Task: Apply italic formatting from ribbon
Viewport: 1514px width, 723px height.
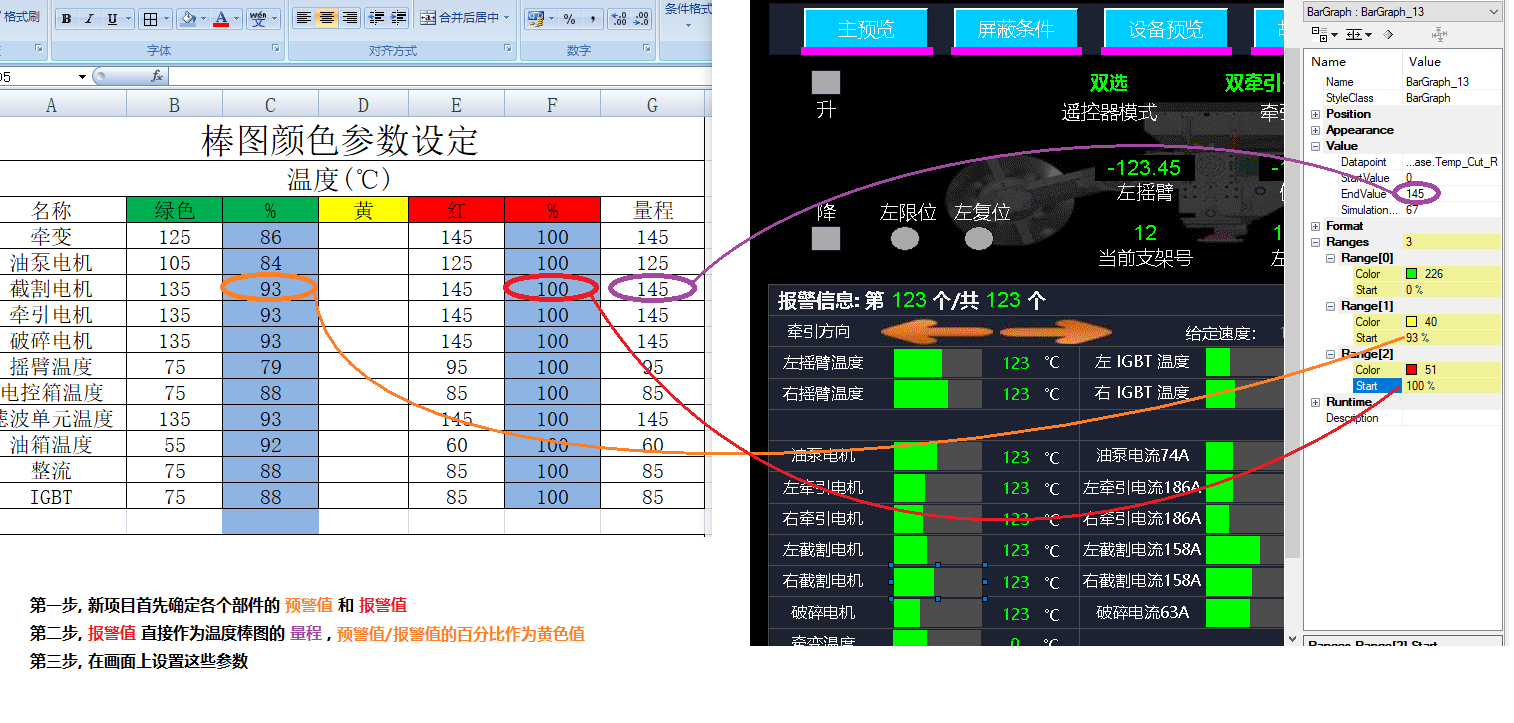Action: (89, 19)
